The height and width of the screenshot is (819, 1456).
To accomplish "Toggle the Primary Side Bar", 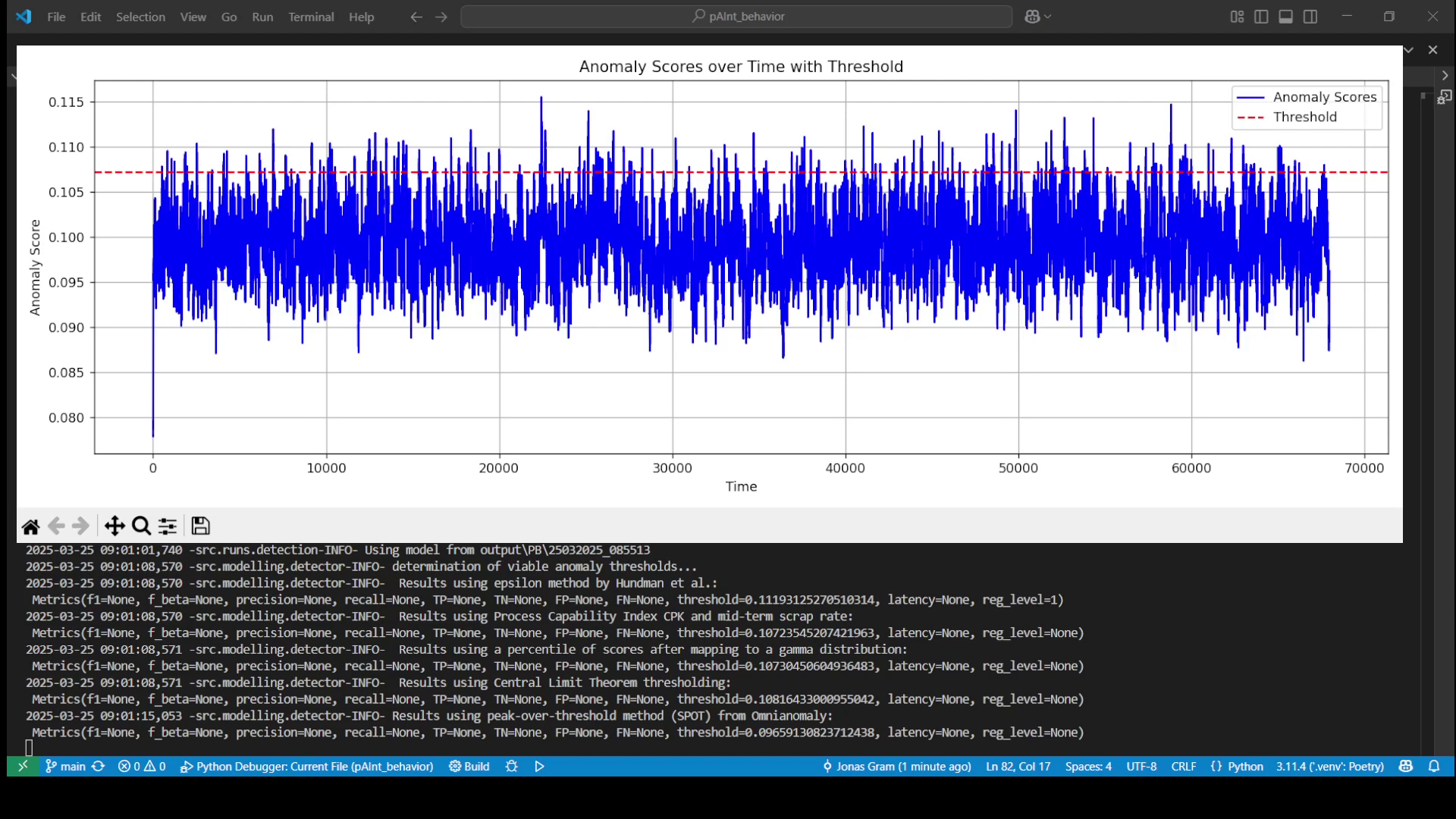I will pos(1261,17).
